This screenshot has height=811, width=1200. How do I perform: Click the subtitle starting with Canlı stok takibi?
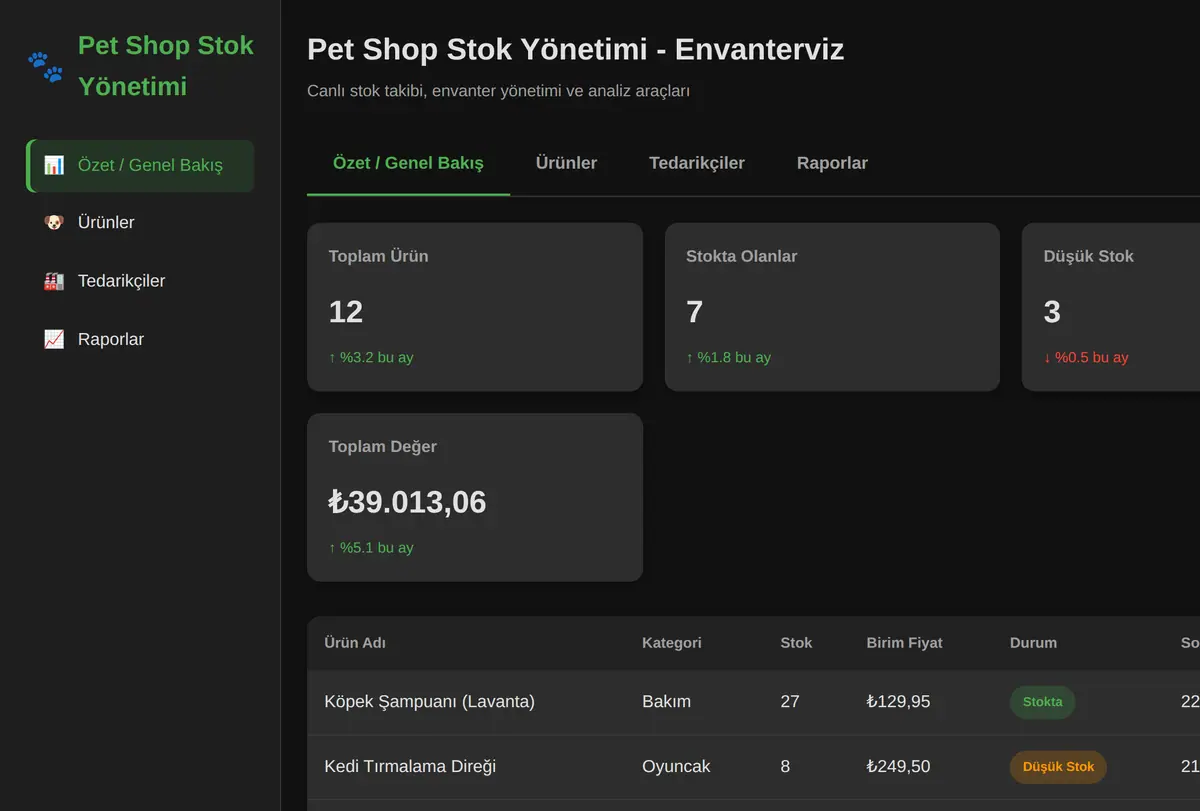tap(498, 91)
